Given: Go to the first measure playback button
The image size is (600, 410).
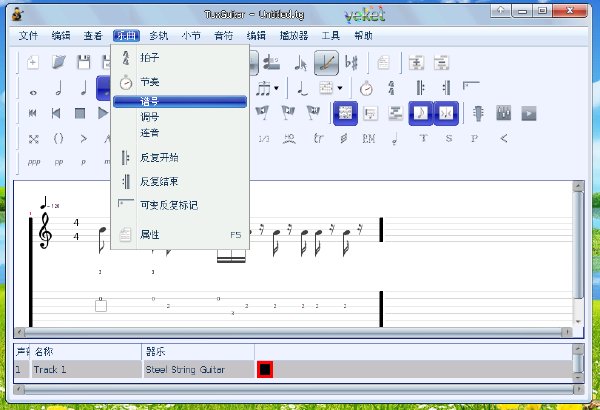Looking at the screenshot, I should [33, 113].
